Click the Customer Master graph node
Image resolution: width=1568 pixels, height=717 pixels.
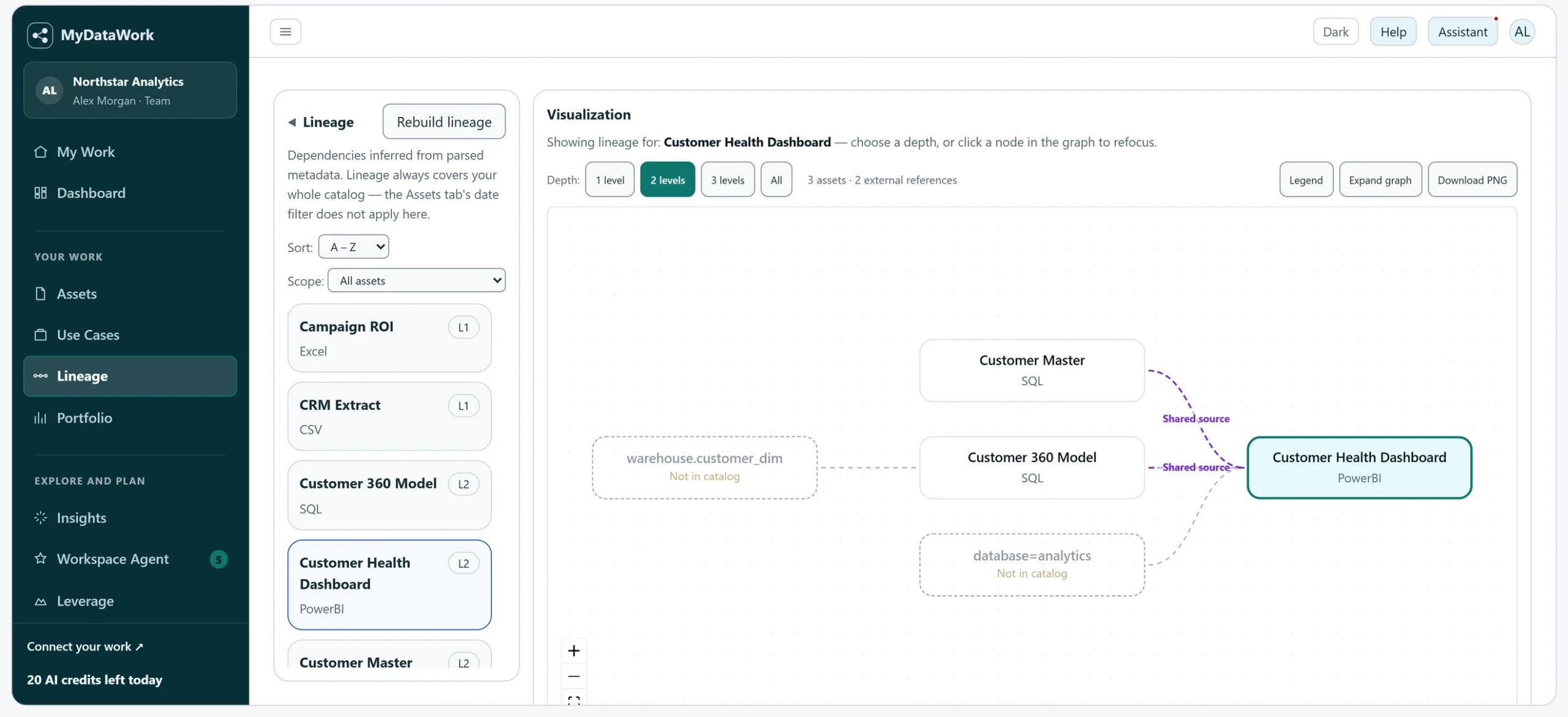1032,370
